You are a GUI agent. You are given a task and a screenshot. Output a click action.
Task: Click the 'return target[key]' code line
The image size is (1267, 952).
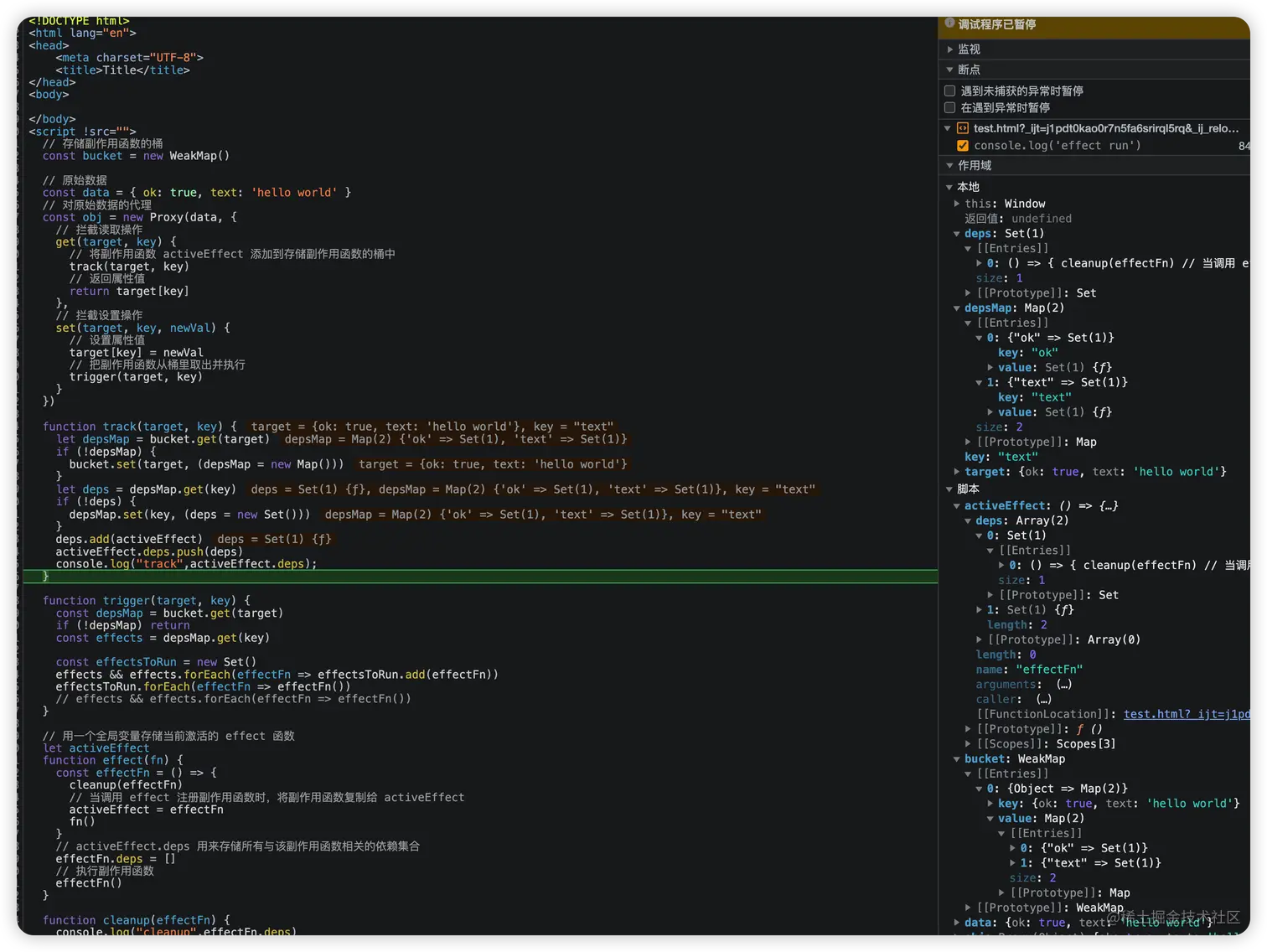click(x=129, y=292)
